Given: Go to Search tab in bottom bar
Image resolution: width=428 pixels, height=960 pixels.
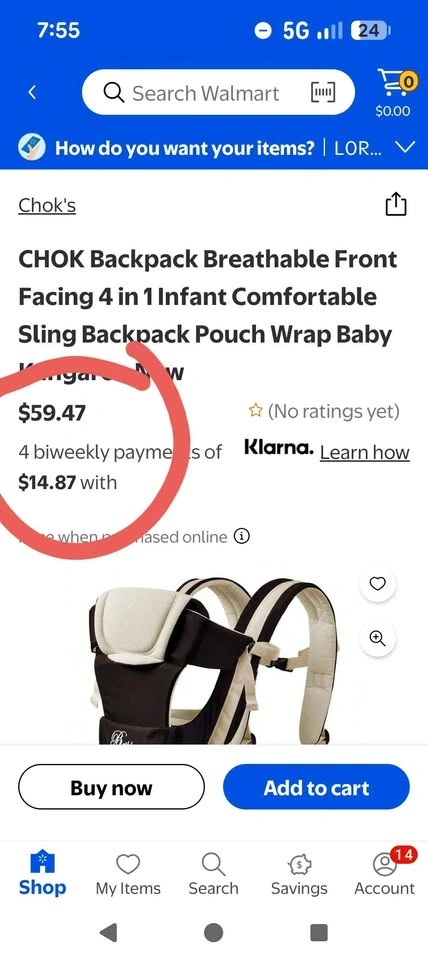Looking at the screenshot, I should [213, 875].
